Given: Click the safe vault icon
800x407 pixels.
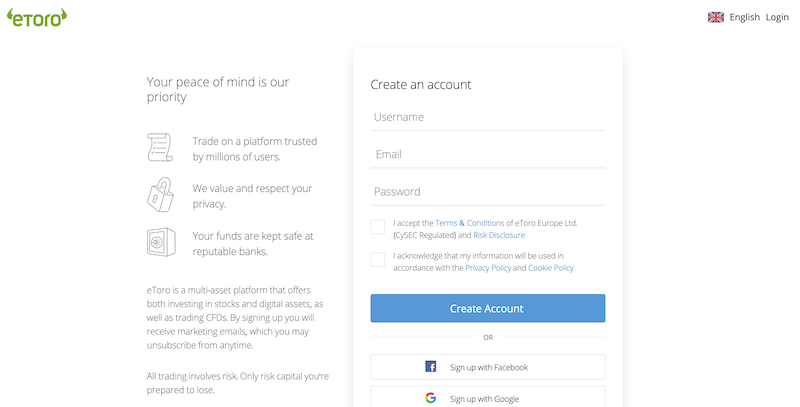Looking at the screenshot, I should [x=161, y=242].
